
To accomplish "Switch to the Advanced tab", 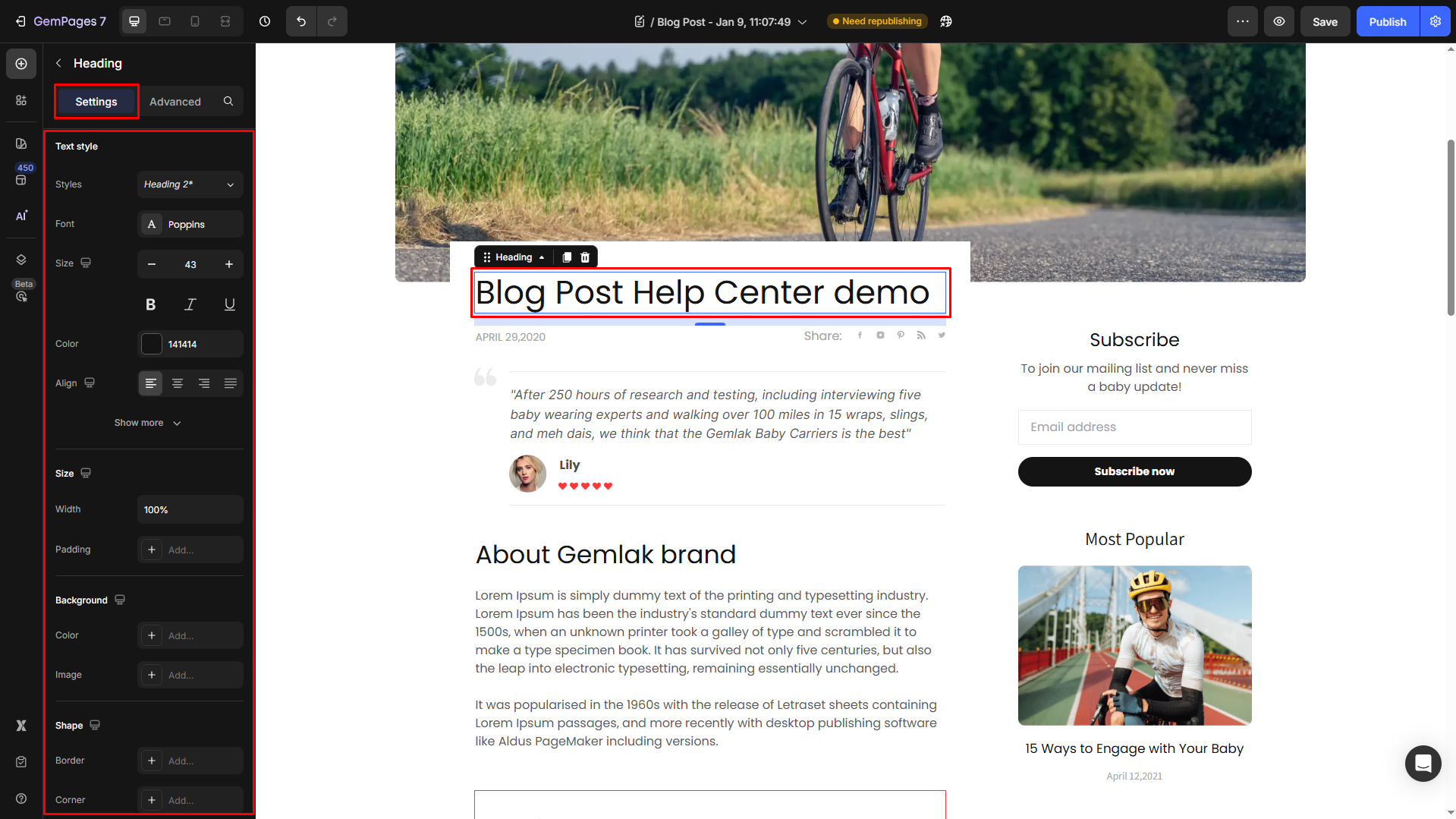I will pos(175,101).
